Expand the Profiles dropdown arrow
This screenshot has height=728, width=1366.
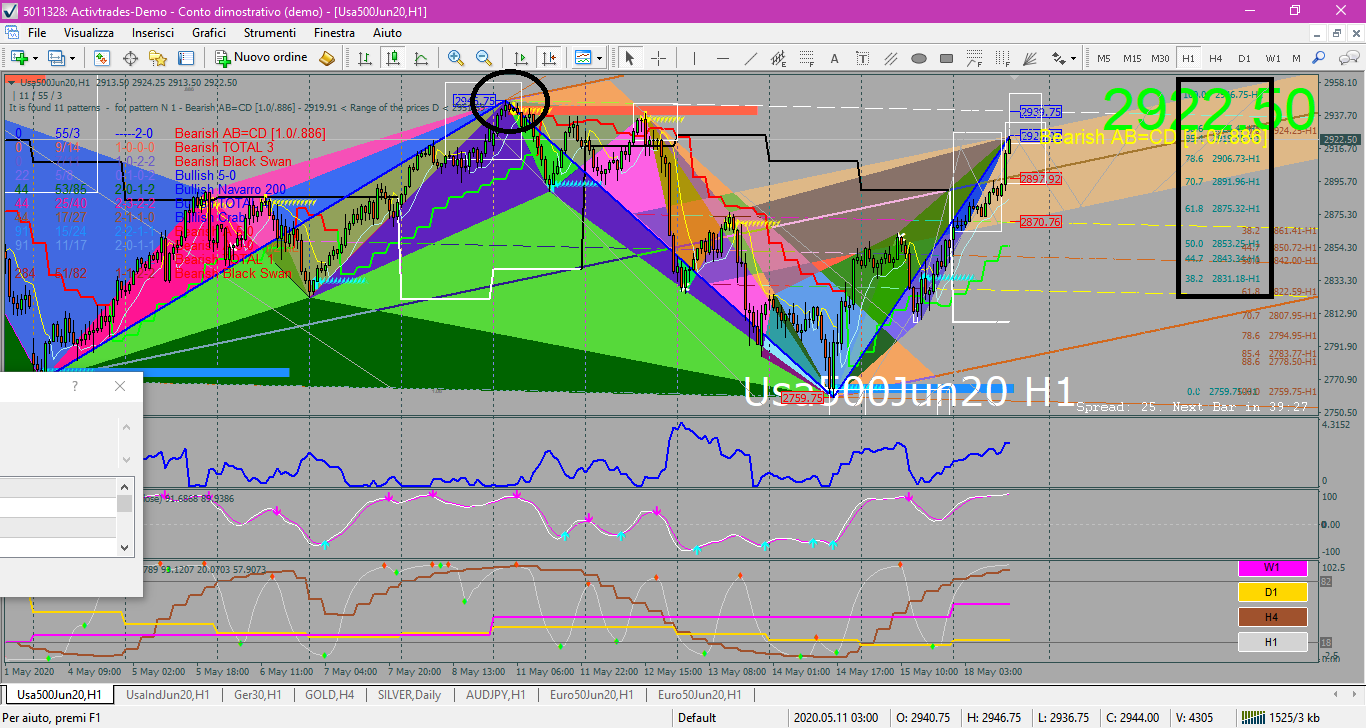pos(72,58)
